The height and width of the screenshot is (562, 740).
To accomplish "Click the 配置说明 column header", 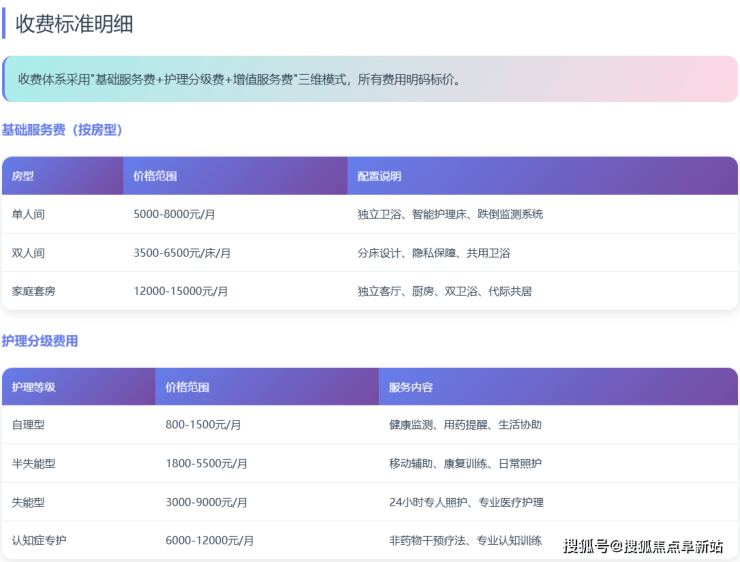I will (x=379, y=176).
